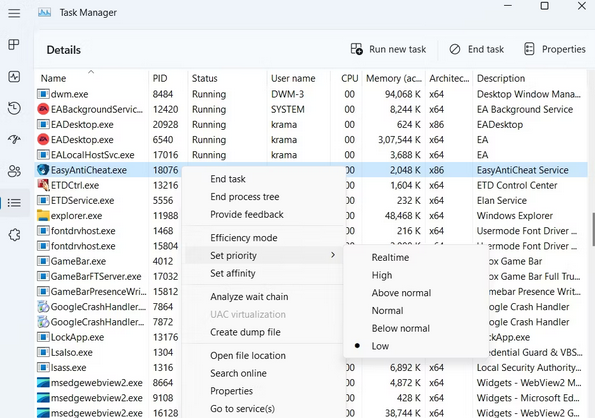This screenshot has width=595, height=418.
Task: Click the explorer.exe folder icon
Action: tap(43, 215)
